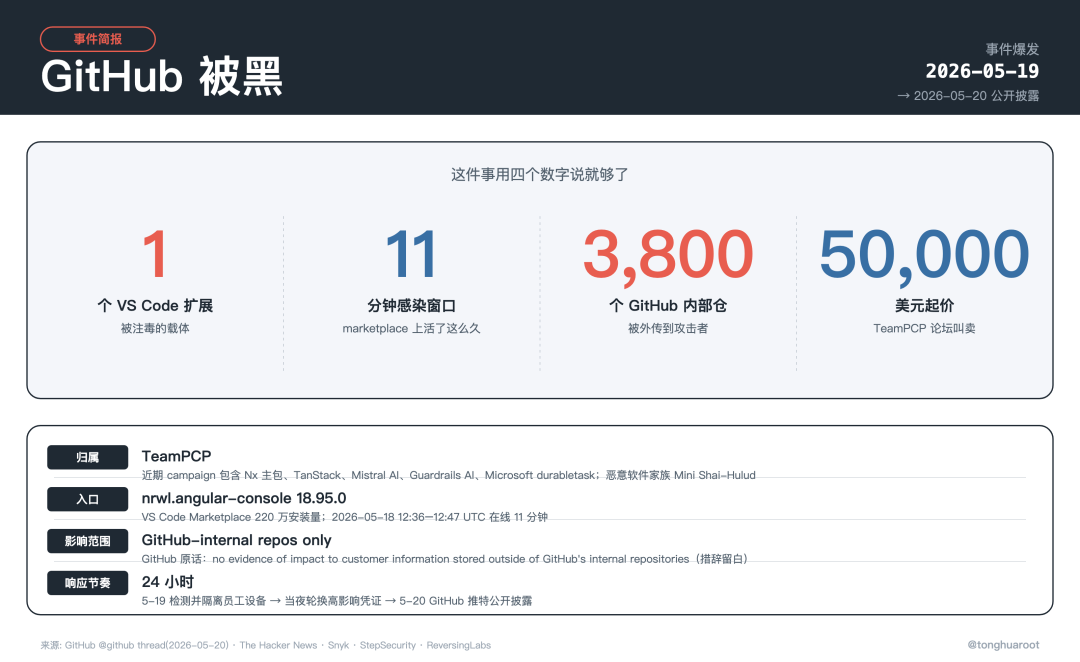Click the 归属 dark tag
Screen dimensions: 1080x662
[x=87, y=457]
